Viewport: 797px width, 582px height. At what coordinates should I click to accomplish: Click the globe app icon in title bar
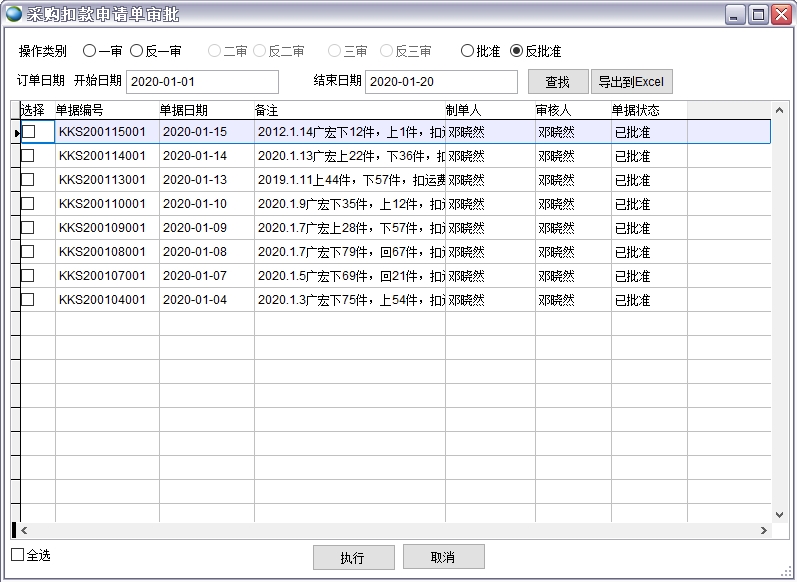(x=14, y=14)
